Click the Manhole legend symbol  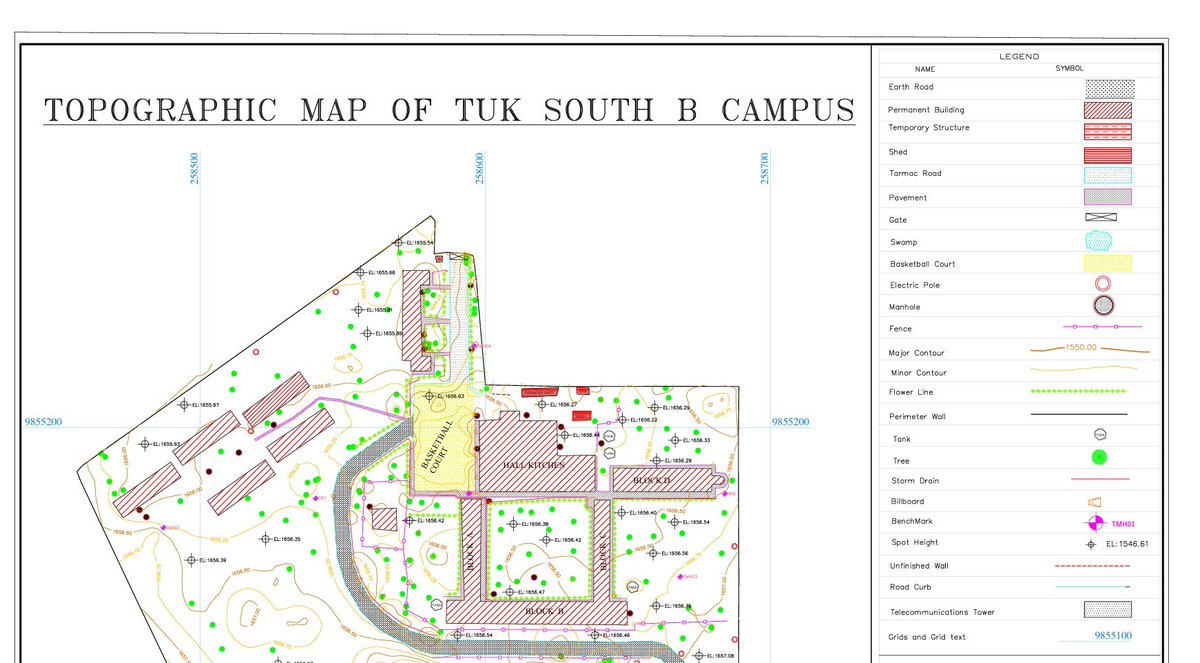[1104, 305]
